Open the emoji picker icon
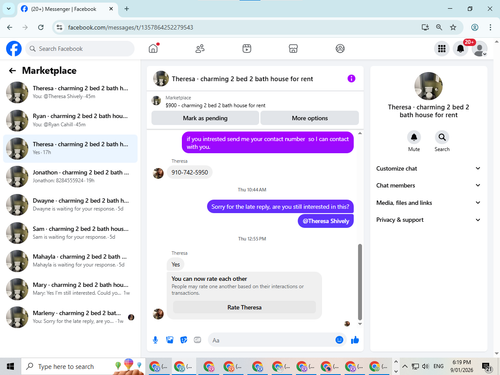The width and height of the screenshot is (500, 375). click(339, 340)
